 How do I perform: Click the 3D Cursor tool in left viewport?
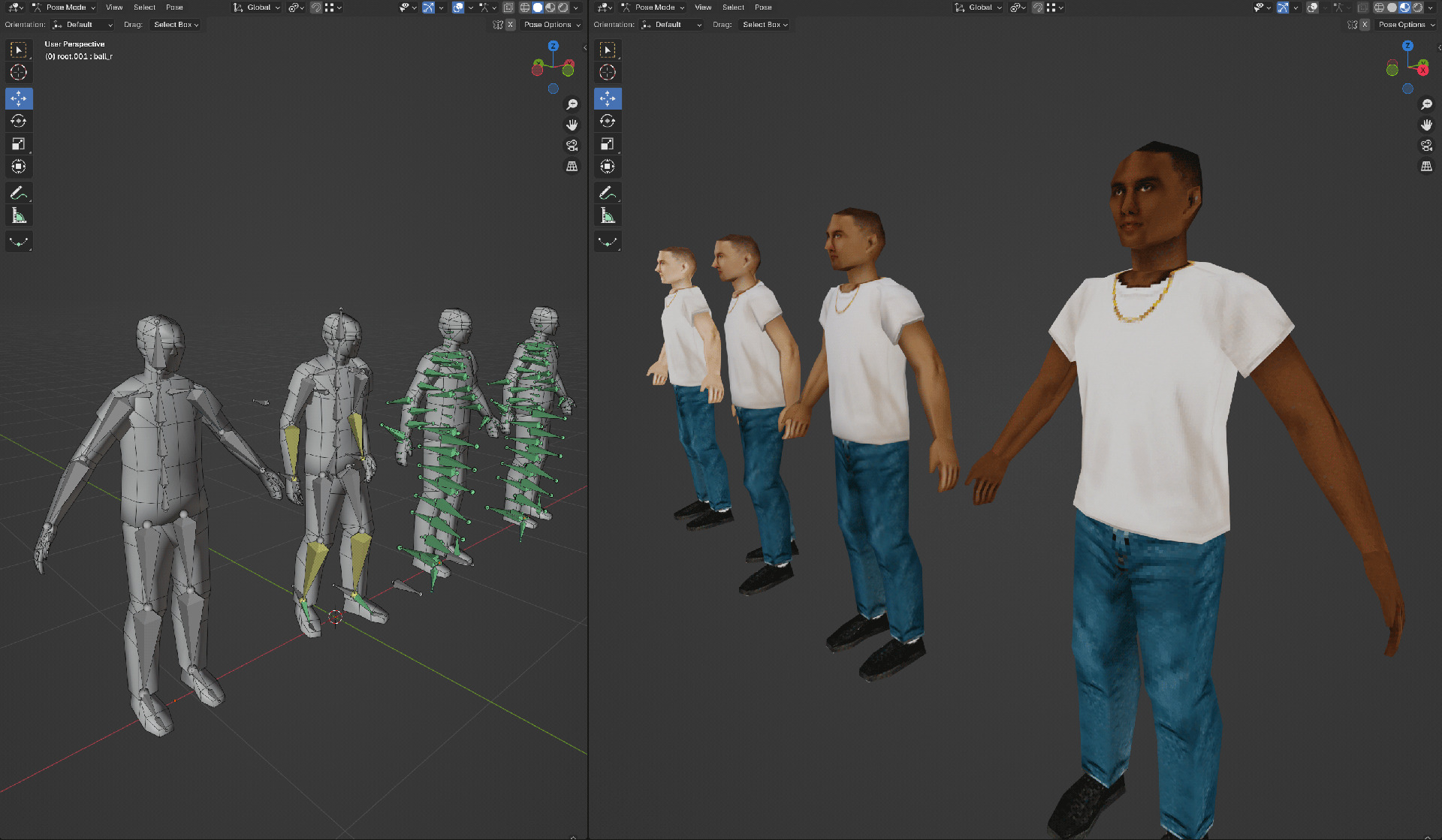(x=19, y=72)
